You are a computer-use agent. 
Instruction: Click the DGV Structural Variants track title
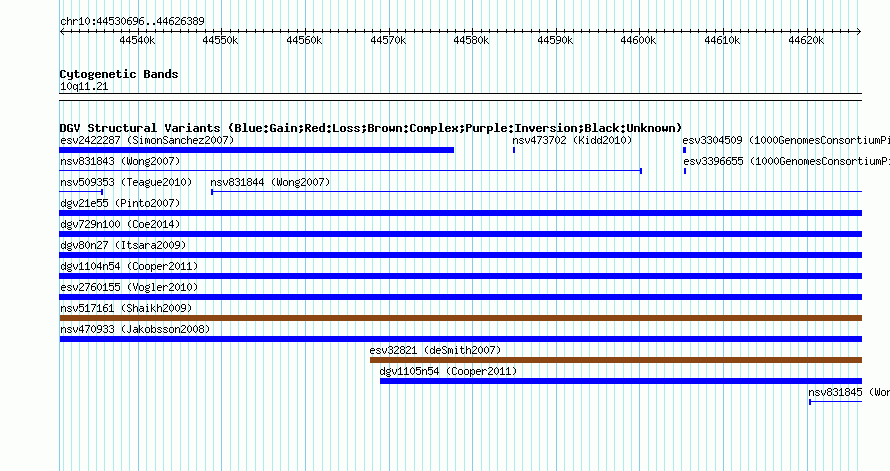coord(371,128)
